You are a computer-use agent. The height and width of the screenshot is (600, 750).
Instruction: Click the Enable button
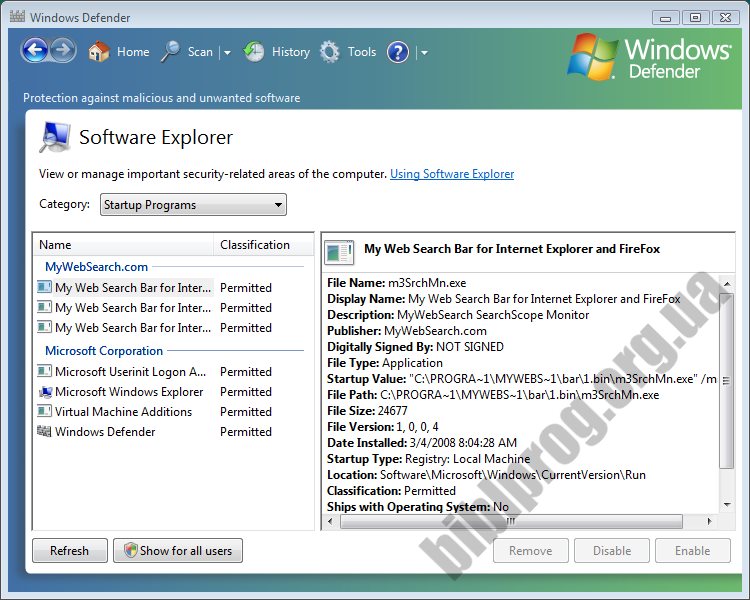pos(693,551)
